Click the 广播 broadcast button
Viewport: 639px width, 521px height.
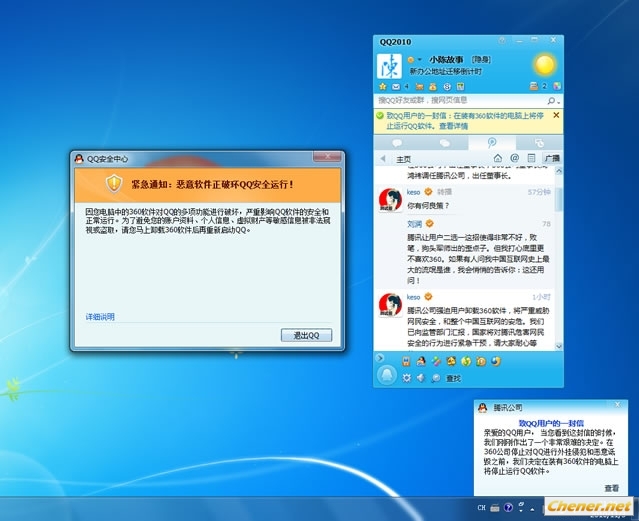[x=552, y=158]
